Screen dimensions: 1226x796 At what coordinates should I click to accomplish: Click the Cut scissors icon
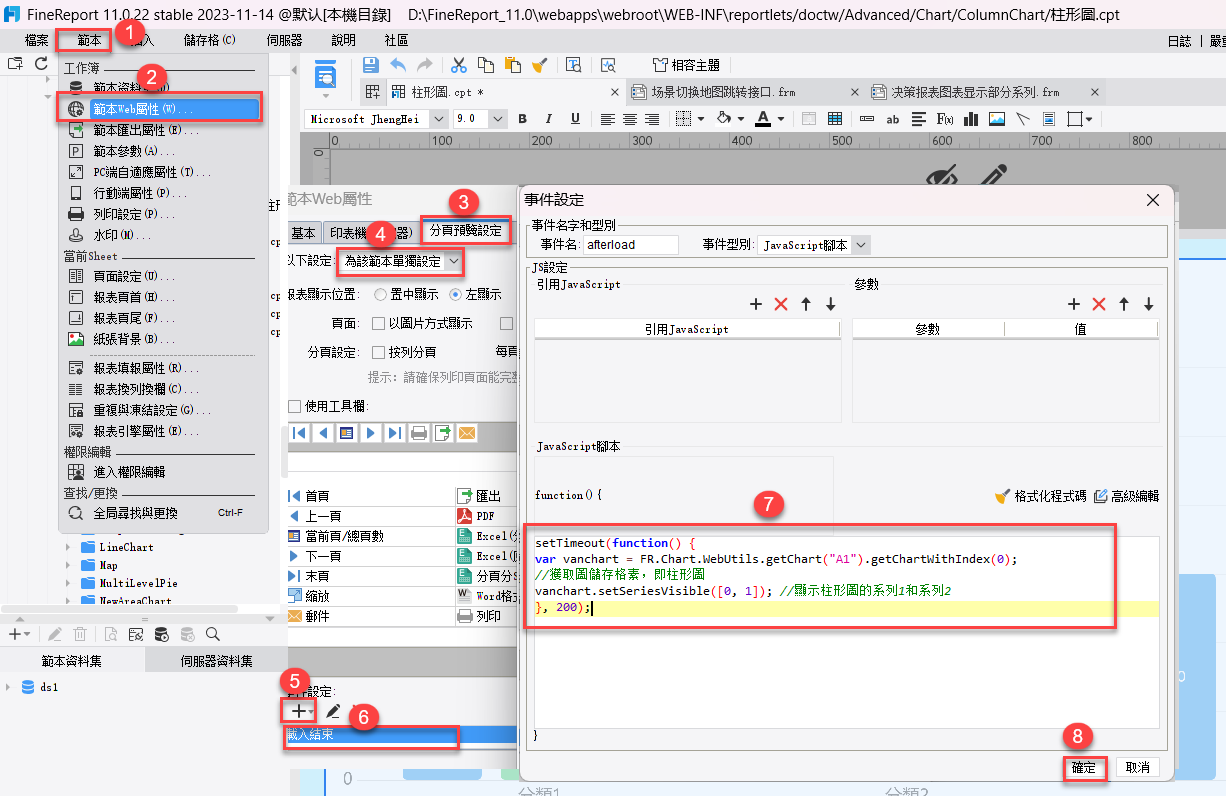click(x=459, y=65)
